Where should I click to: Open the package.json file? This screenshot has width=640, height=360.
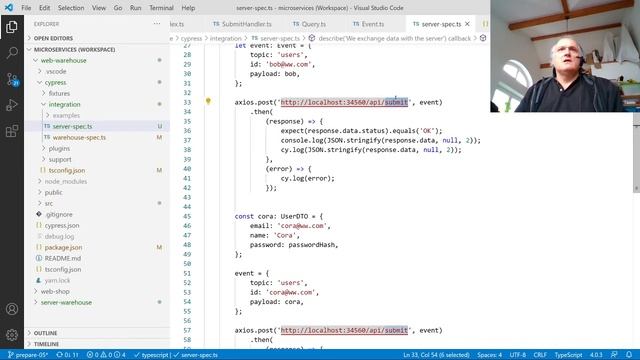click(97, 248)
